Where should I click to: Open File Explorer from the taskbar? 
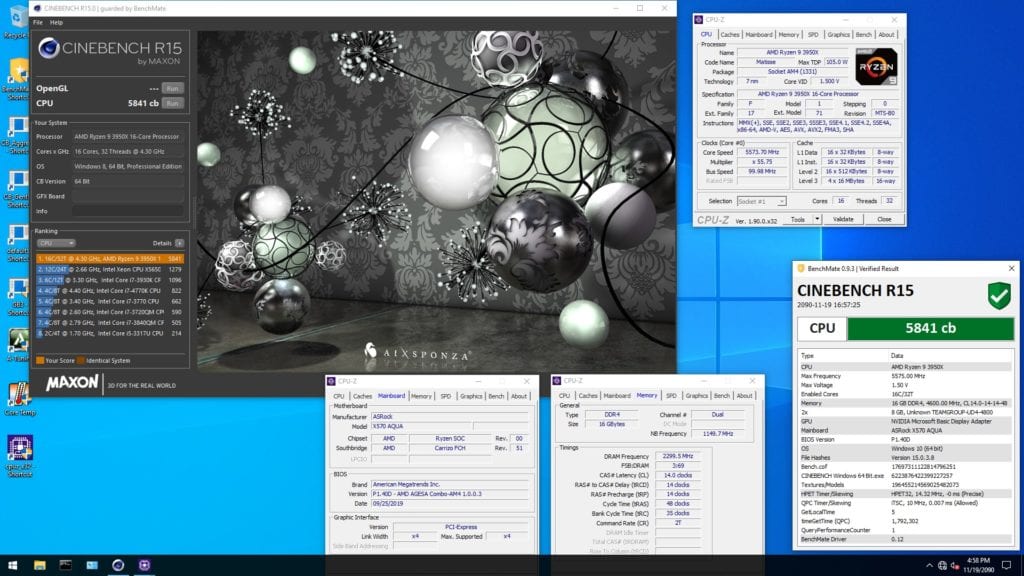(x=39, y=565)
